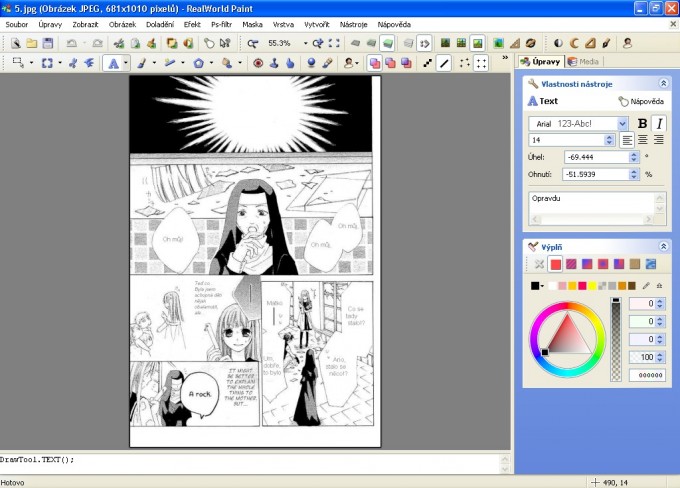The image size is (680, 488).
Task: Click the finger smudge tool
Action: tap(290, 63)
